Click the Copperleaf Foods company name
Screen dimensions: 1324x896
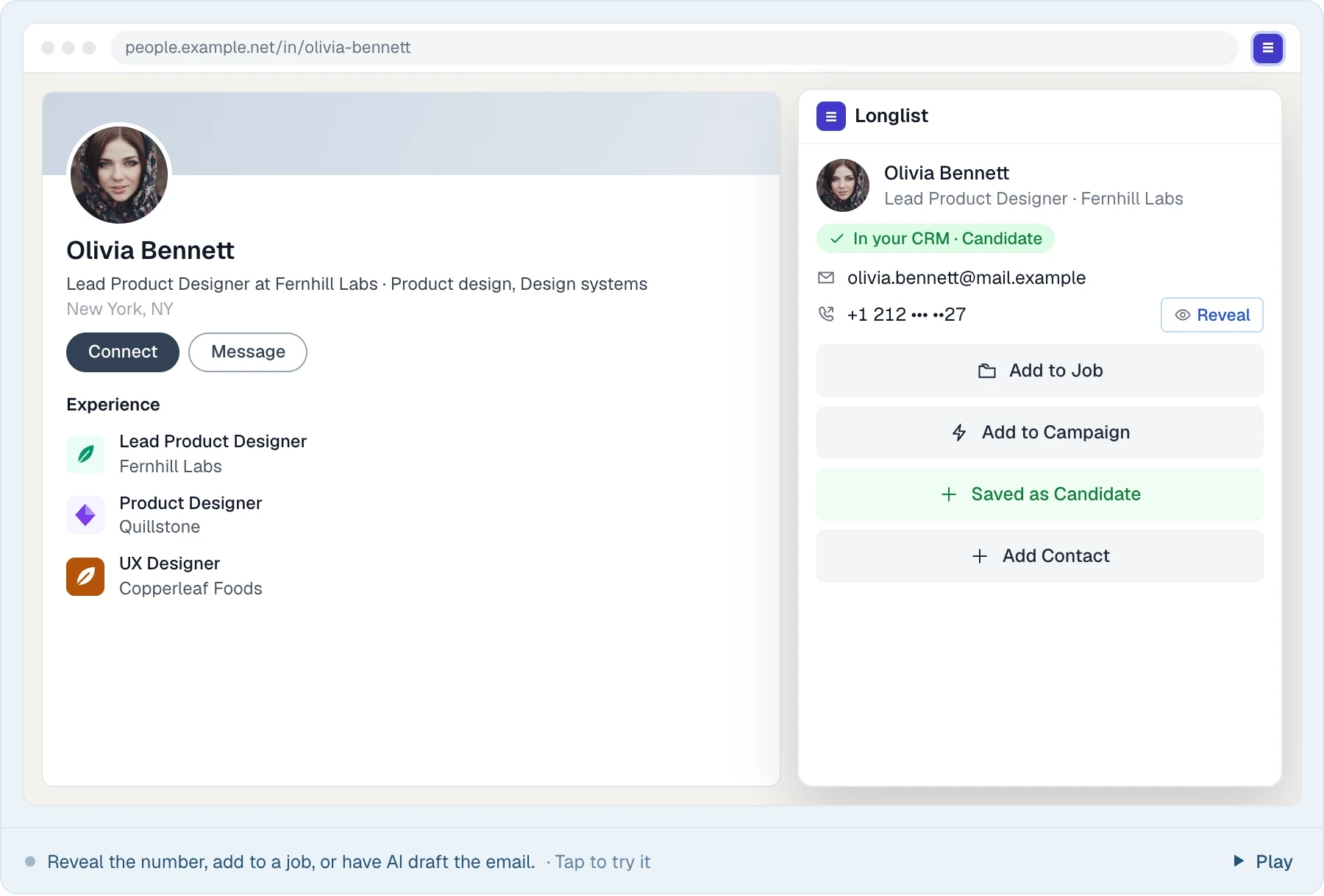click(x=191, y=589)
